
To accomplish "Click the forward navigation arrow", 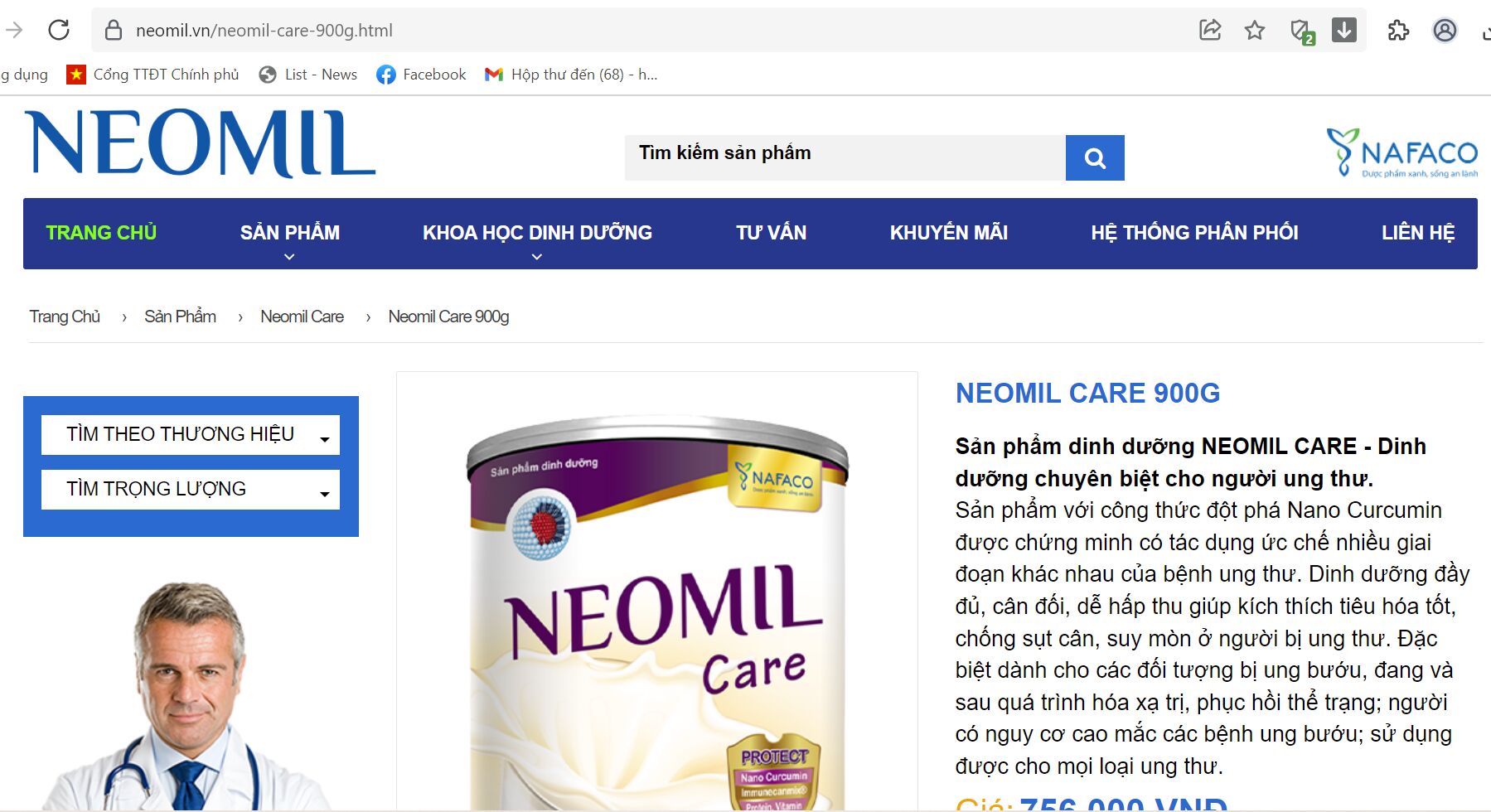I will (x=14, y=31).
